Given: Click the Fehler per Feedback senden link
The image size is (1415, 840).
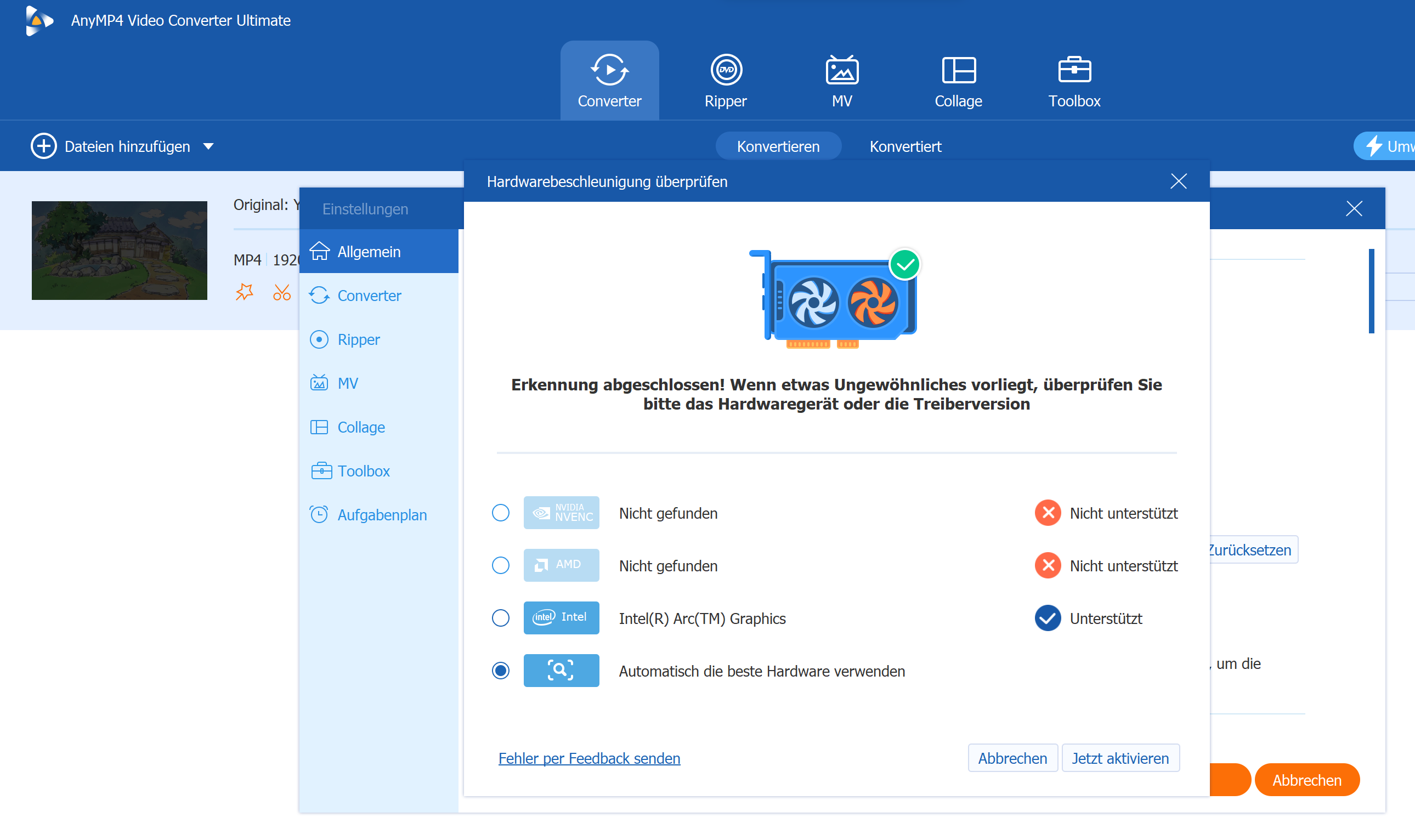Looking at the screenshot, I should (x=589, y=758).
